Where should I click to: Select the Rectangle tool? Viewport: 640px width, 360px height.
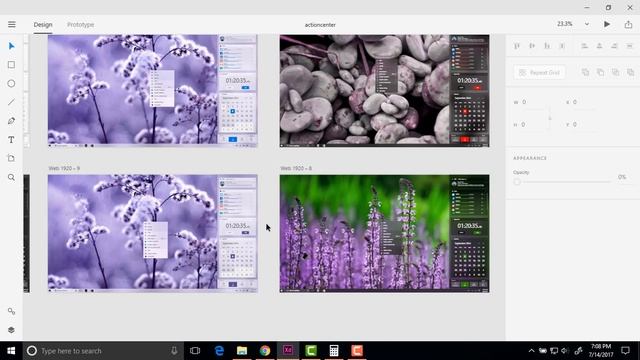tap(11, 65)
